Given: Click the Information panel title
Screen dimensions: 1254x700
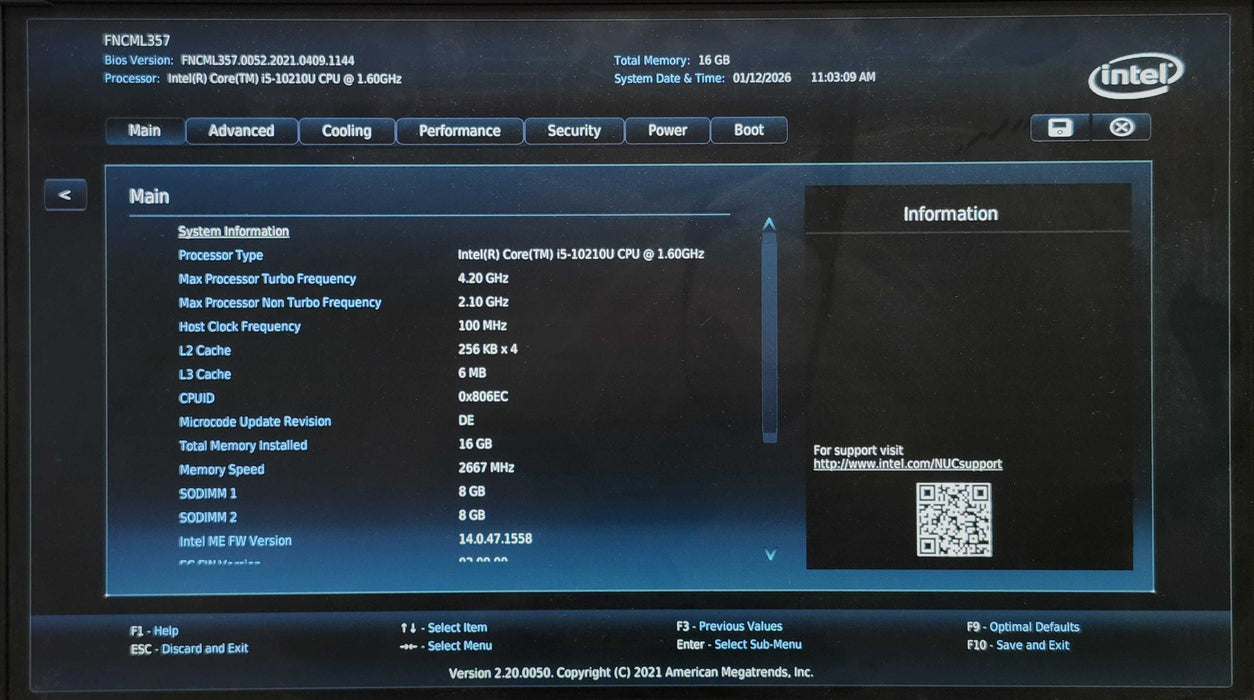Looking at the screenshot, I should [950, 213].
